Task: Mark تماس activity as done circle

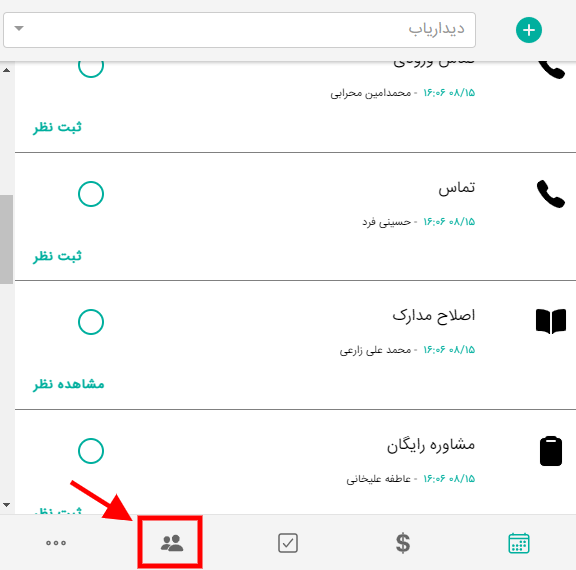Action: (x=91, y=194)
